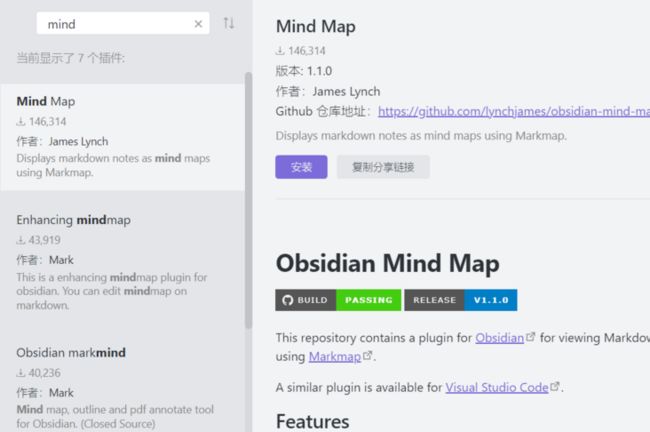Open the Github repository link
The image size is (650, 432).
[514, 112]
